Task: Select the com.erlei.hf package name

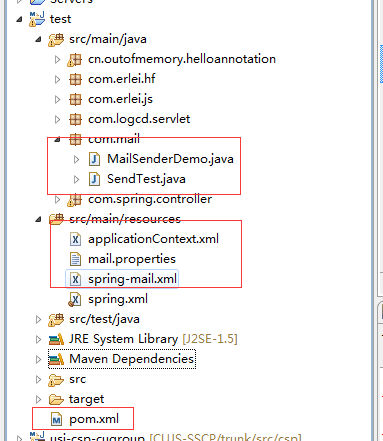Action: click(x=122, y=79)
